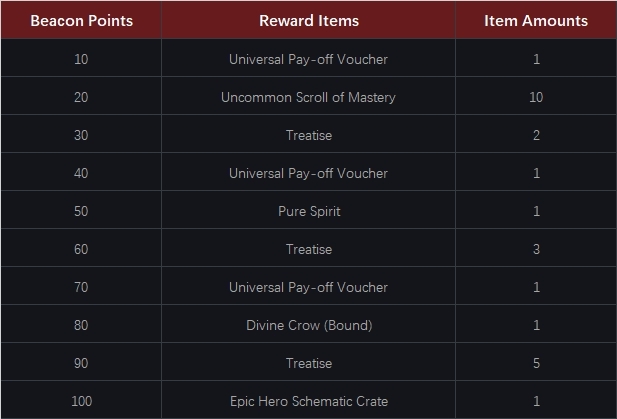
Task: Select the 20 beacon points cell
Action: (x=81, y=97)
